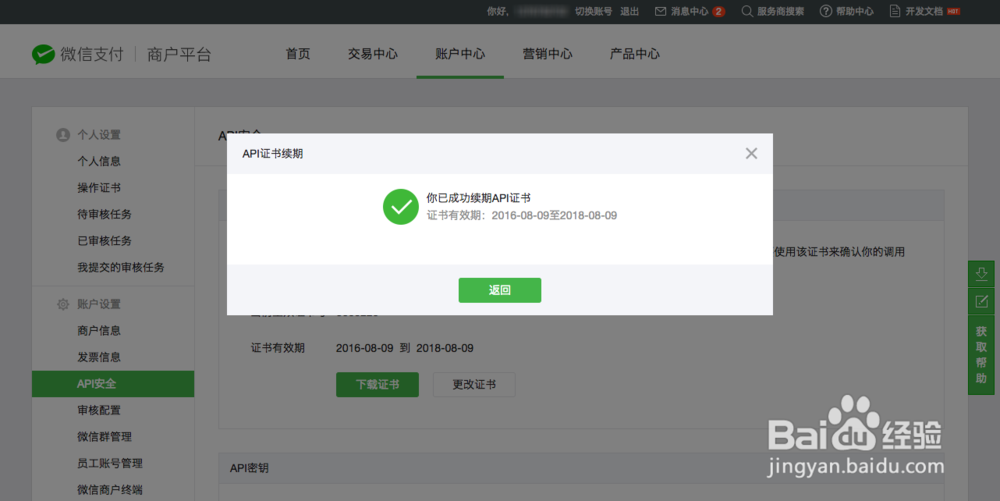1000x501 pixels.
Task: Click the 返回 button in dialog
Action: (x=499, y=290)
